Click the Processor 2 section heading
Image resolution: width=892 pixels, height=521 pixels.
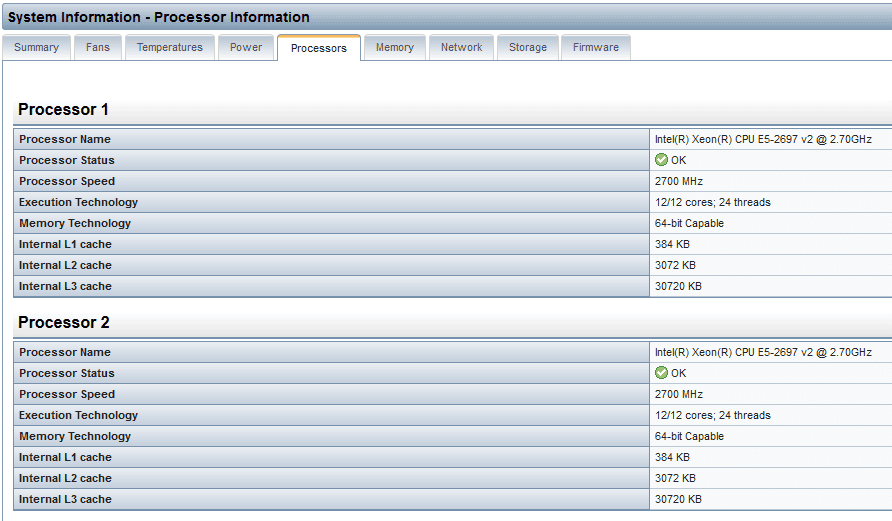pos(63,322)
